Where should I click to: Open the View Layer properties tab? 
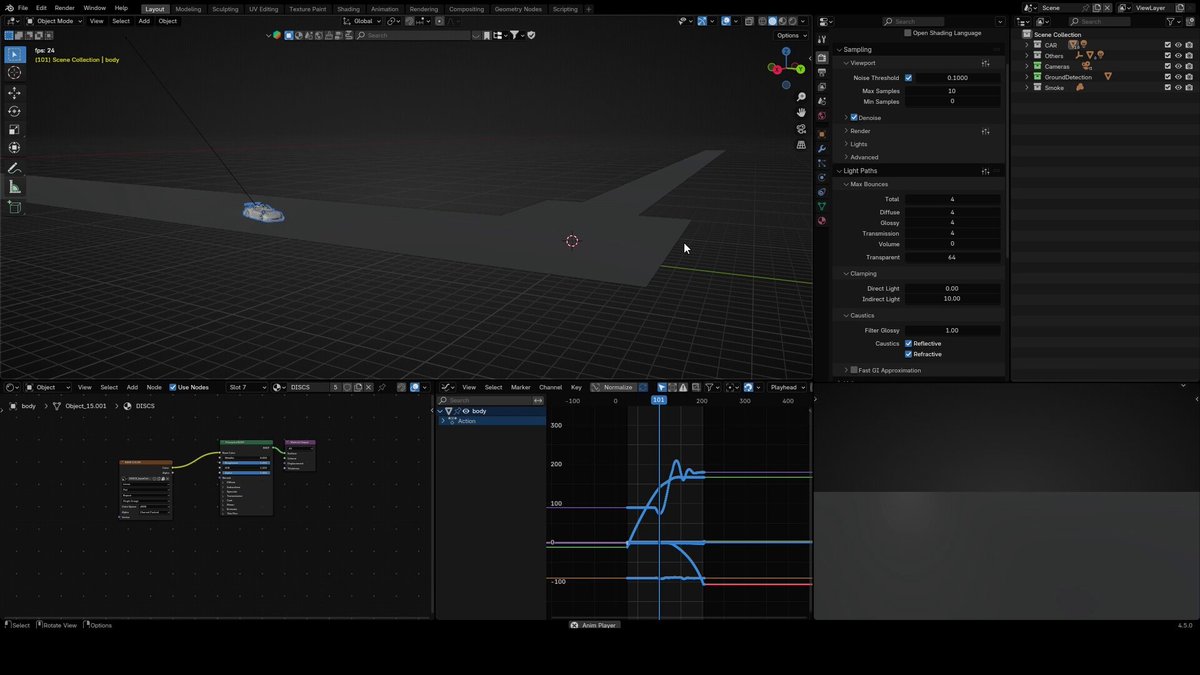(822, 86)
